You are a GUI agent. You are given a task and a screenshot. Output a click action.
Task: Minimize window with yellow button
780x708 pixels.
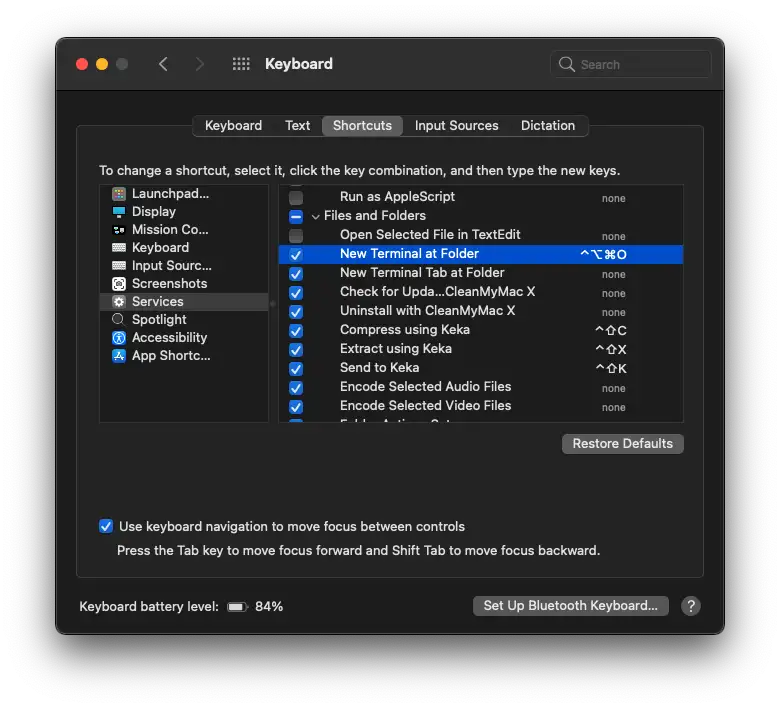pos(102,64)
